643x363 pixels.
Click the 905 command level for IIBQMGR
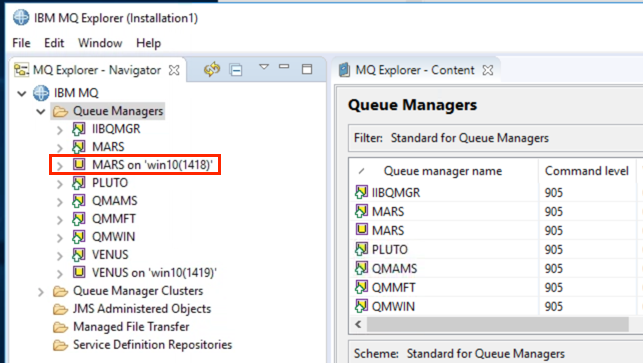pyautogui.click(x=554, y=193)
